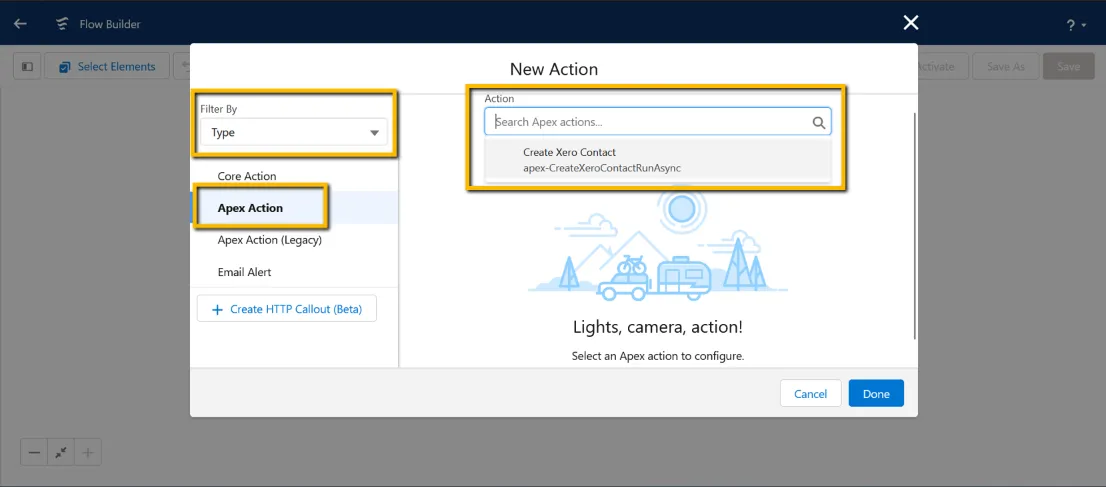
Task: Focus the Search Apex actions field
Action: coord(657,121)
